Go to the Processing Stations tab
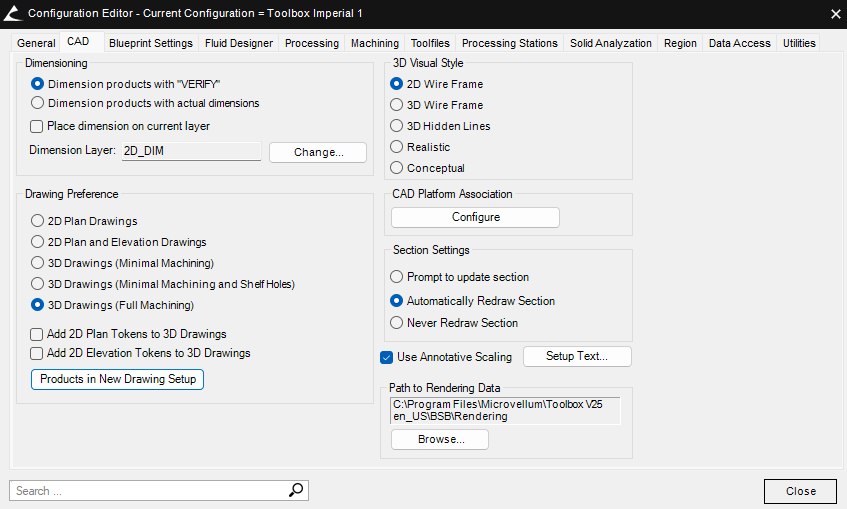Screen dimensions: 847x509 pos(509,43)
